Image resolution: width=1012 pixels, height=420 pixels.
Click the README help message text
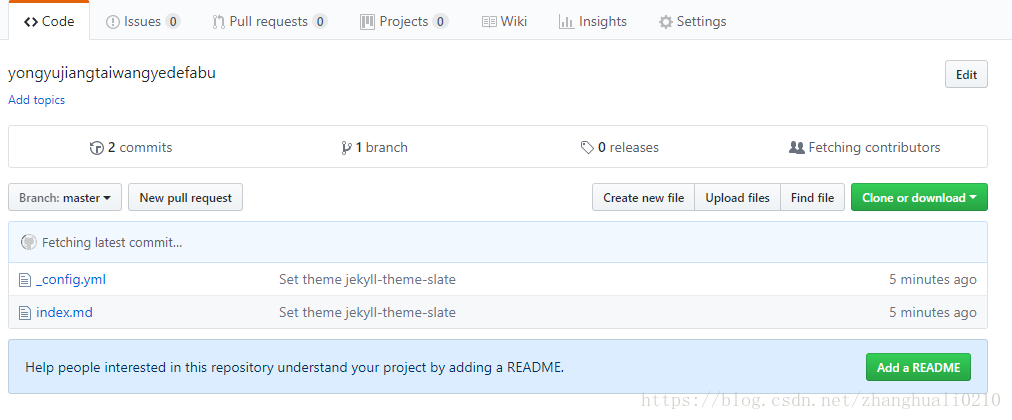point(295,368)
